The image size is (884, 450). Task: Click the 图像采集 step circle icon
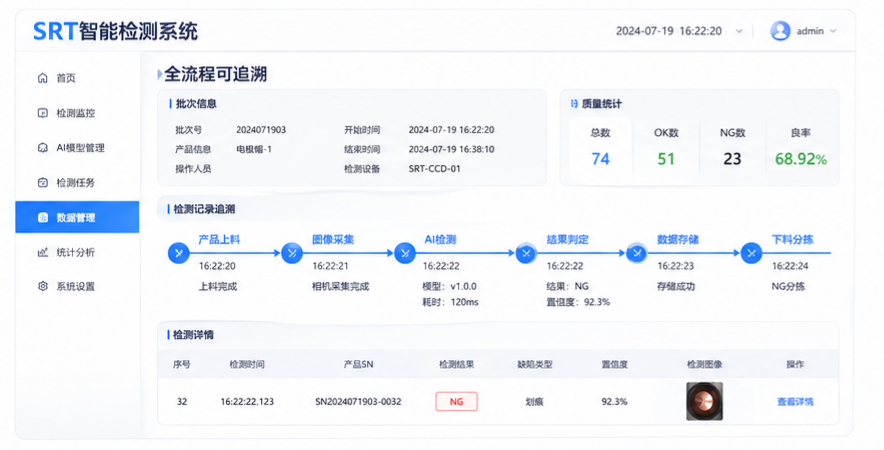pos(292,253)
